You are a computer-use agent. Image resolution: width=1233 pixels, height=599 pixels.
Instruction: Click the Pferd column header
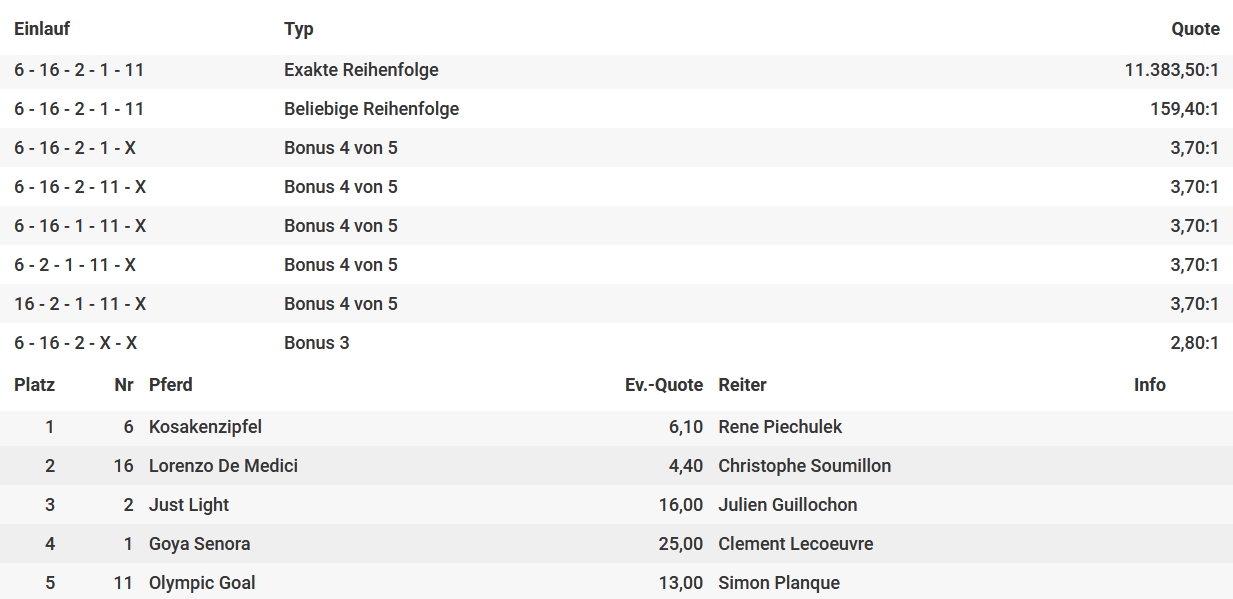pyautogui.click(x=171, y=385)
